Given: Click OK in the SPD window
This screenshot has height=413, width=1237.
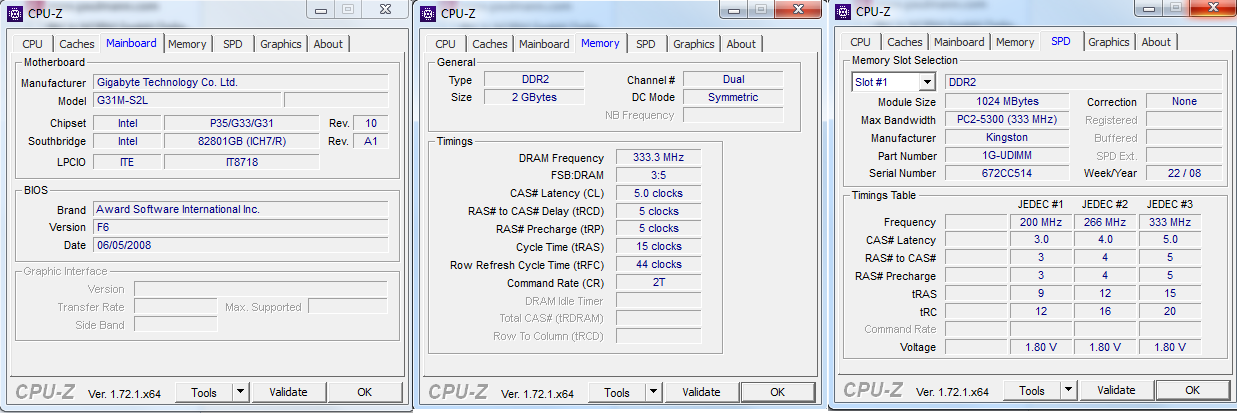Looking at the screenshot, I should 1193,390.
